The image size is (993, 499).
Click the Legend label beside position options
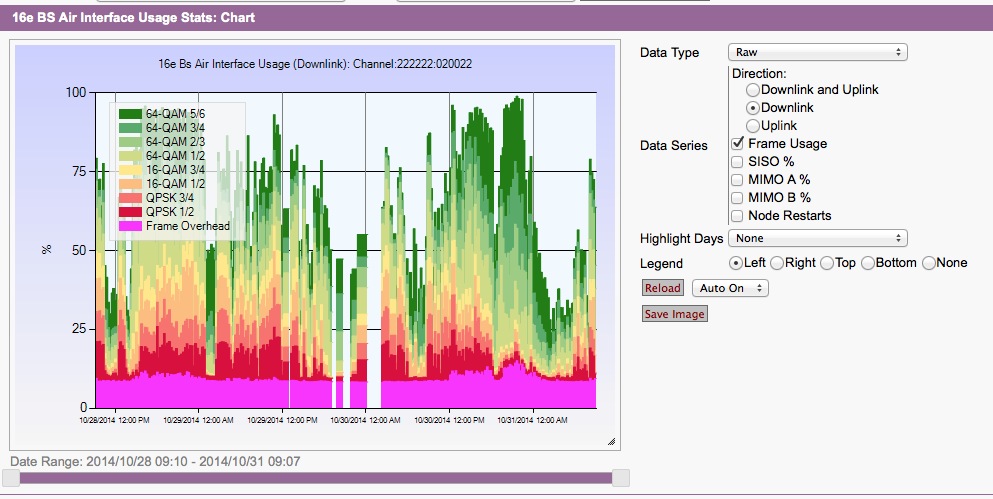[661, 264]
